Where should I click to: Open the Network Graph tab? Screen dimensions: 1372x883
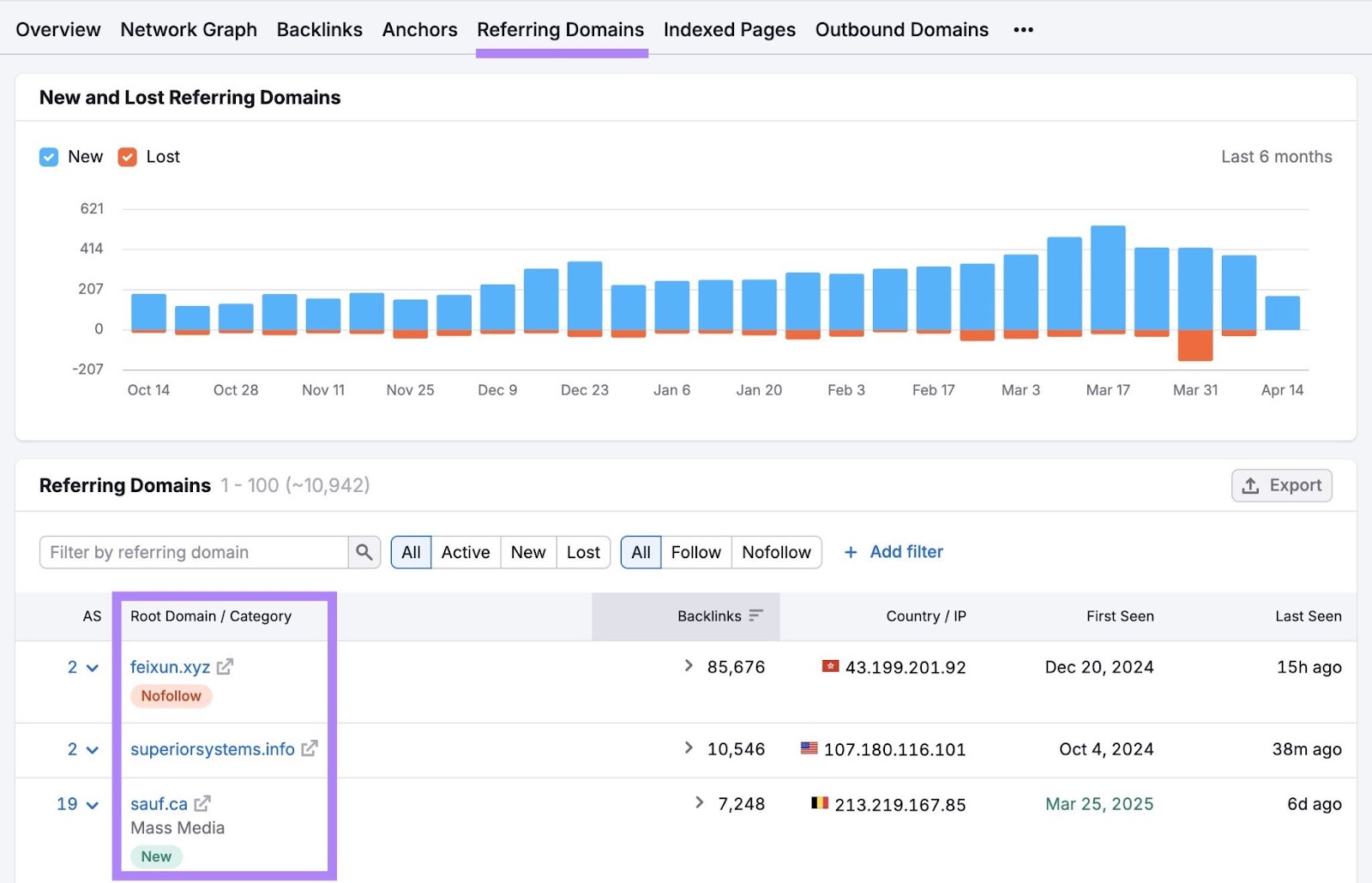click(x=188, y=29)
